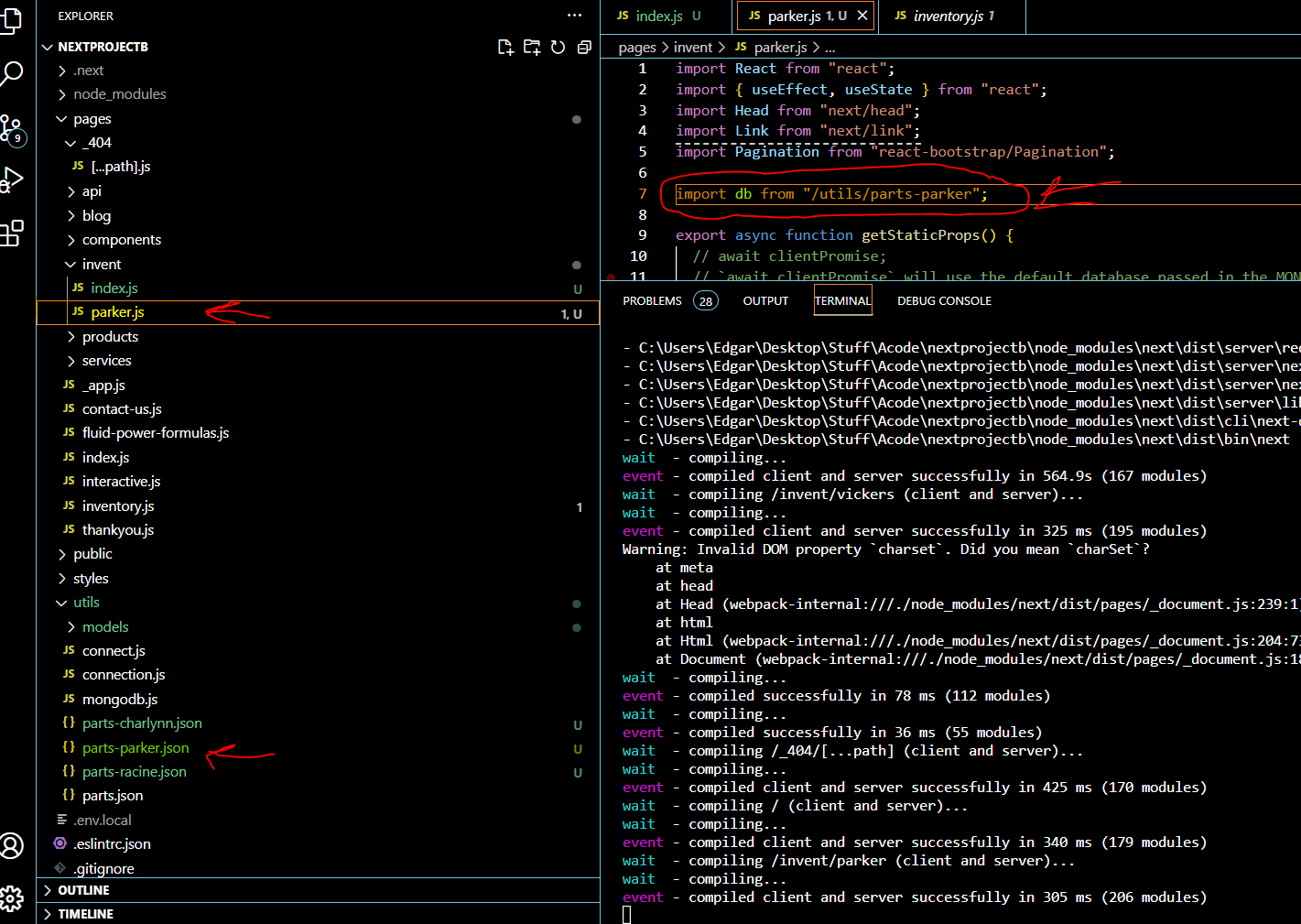The width and height of the screenshot is (1301, 924).
Task: Open the DEBUG CONSOLE panel
Action: (x=944, y=299)
